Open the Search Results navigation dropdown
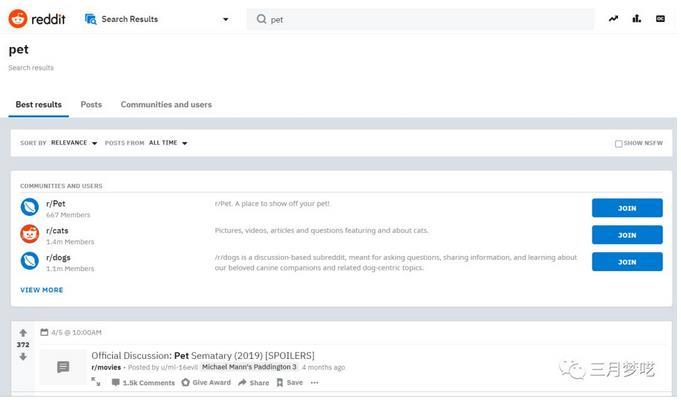Viewport: 681px width, 402px height. 225,19
